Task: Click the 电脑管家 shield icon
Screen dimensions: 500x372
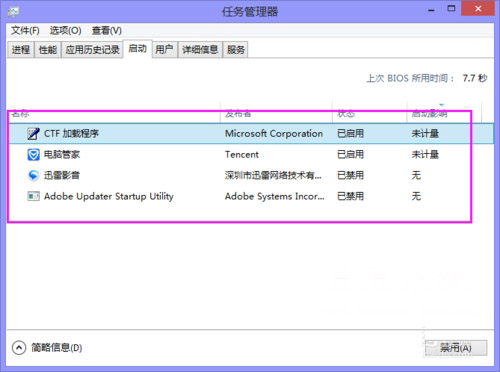Action: [x=33, y=154]
